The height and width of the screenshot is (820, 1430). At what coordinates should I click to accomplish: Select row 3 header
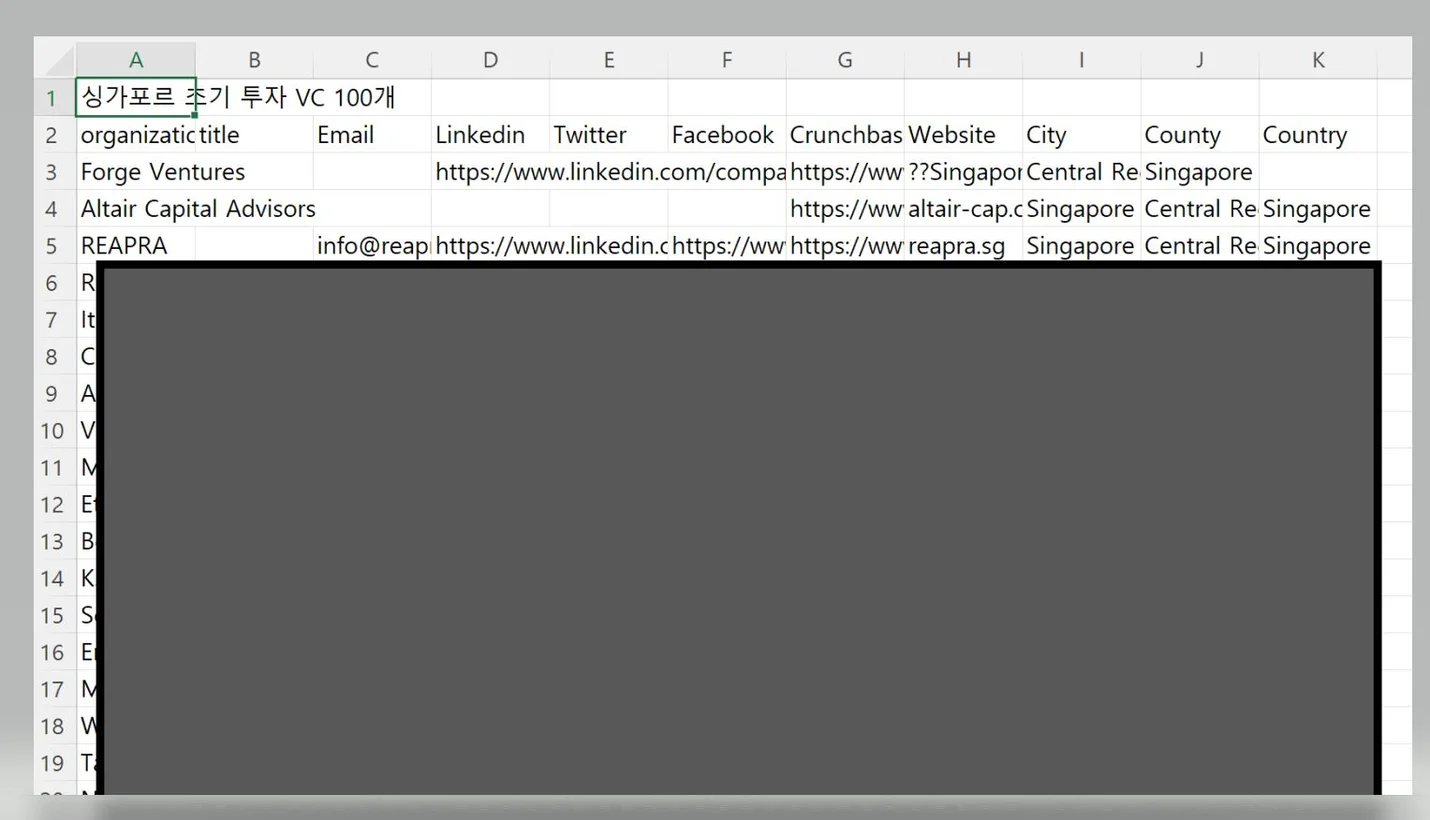click(55, 171)
